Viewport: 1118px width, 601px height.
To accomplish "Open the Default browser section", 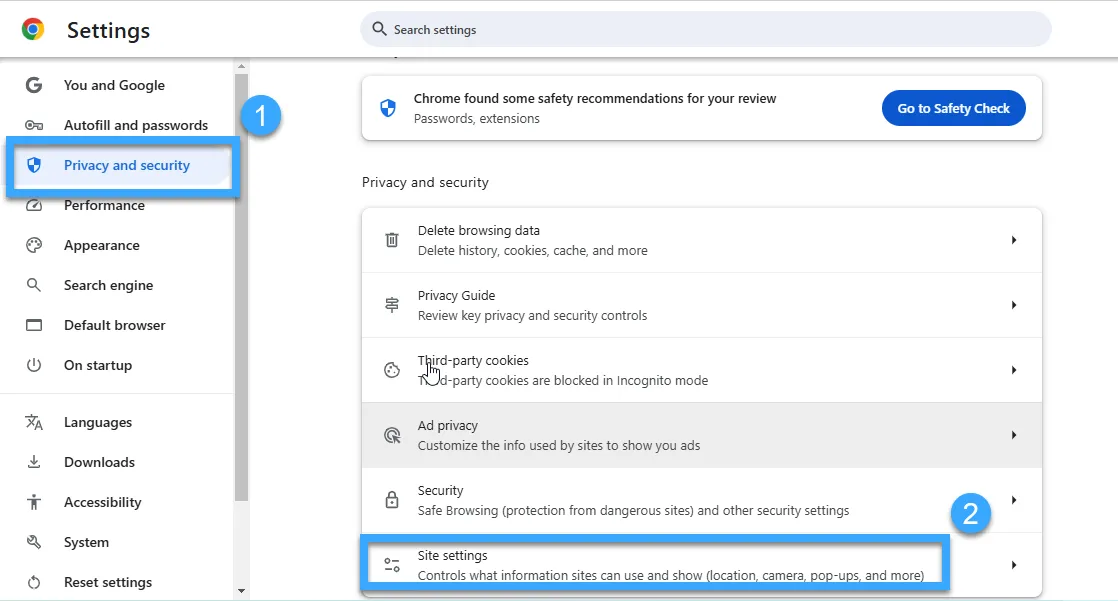I will (117, 325).
